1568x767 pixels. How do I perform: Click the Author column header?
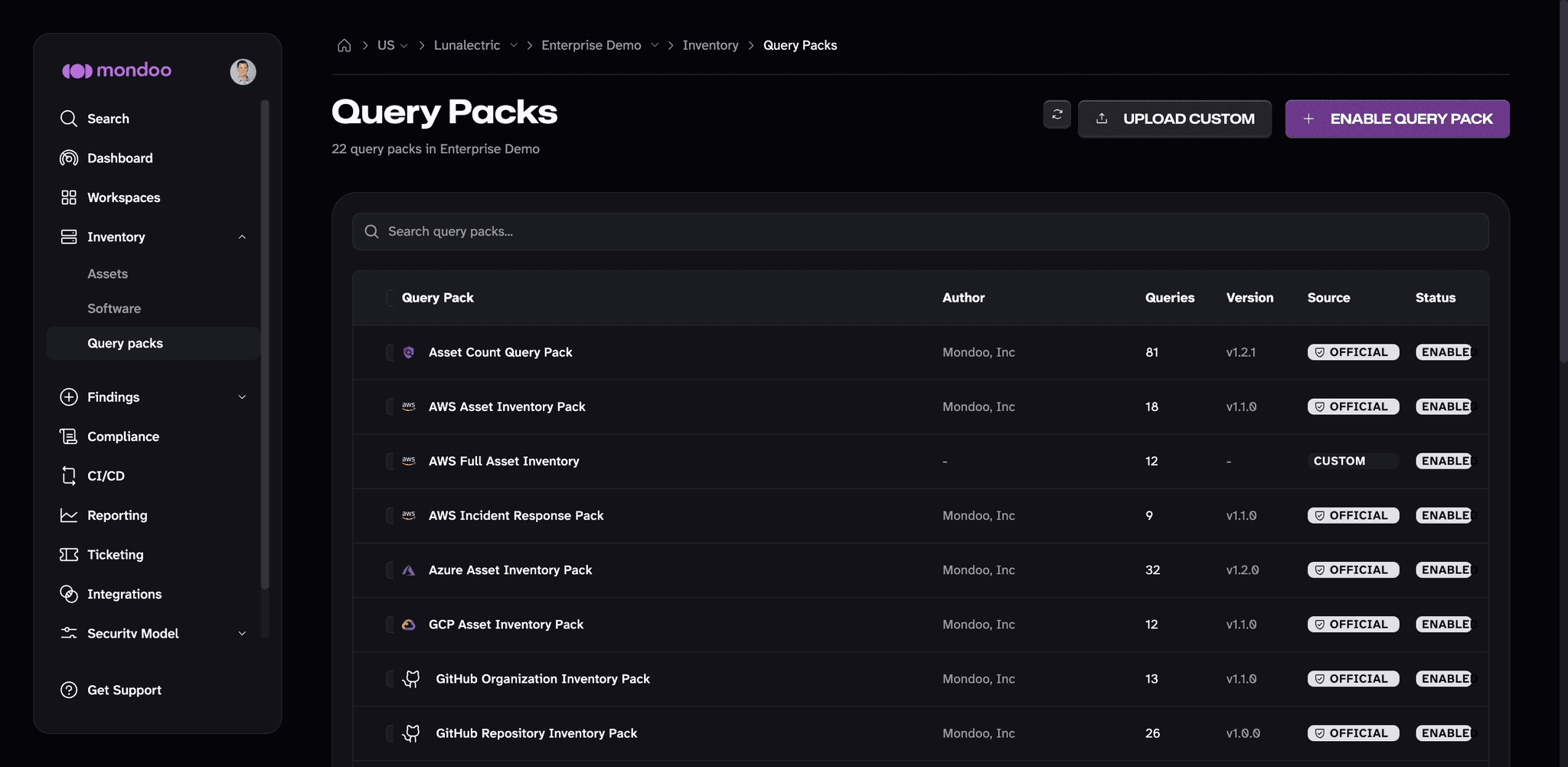pos(963,298)
